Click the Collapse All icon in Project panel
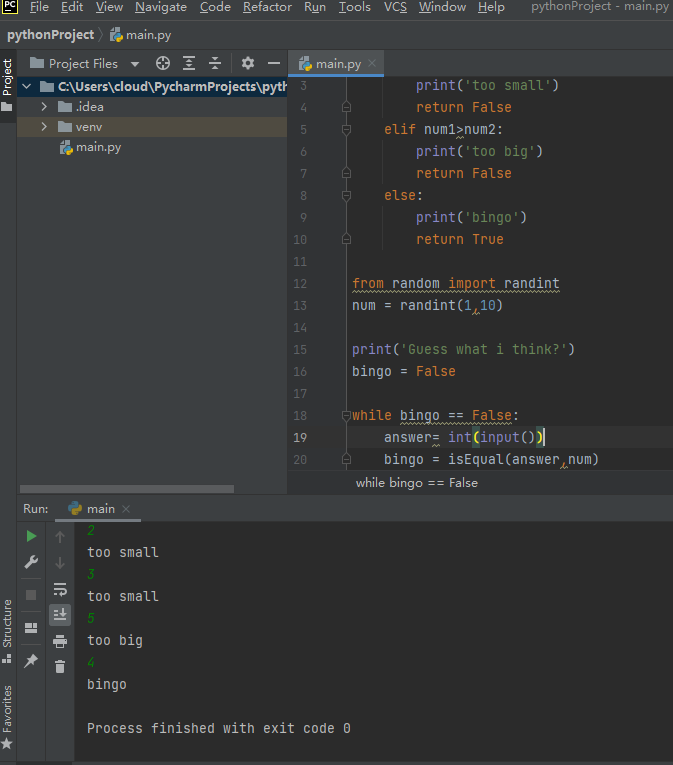Image resolution: width=673 pixels, height=765 pixels. point(214,63)
